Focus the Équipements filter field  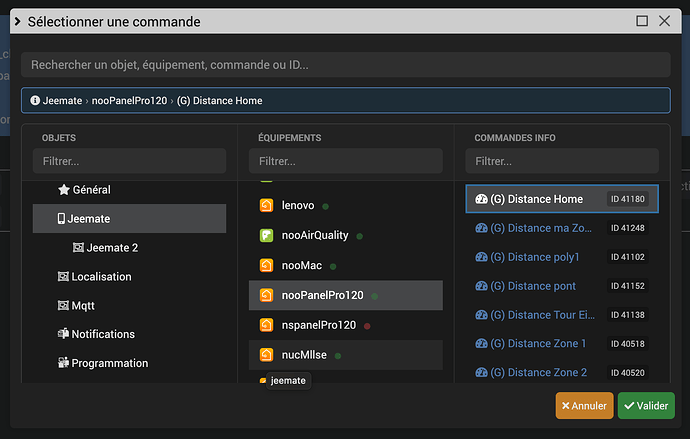[x=346, y=161]
